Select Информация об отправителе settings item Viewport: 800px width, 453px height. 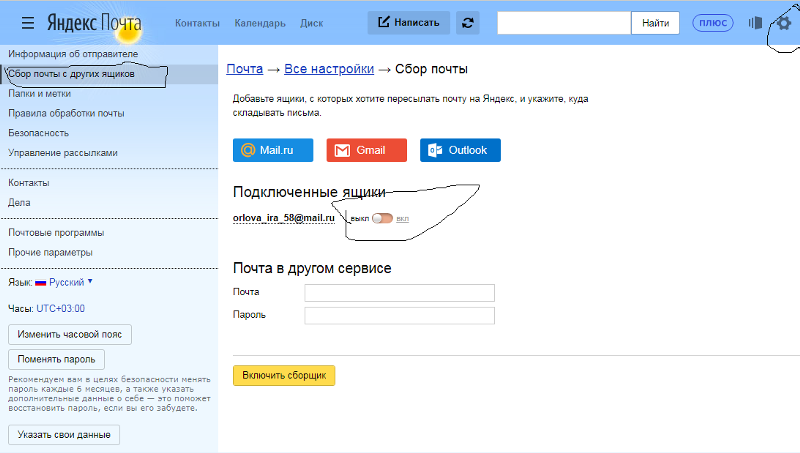pyautogui.click(x=73, y=54)
